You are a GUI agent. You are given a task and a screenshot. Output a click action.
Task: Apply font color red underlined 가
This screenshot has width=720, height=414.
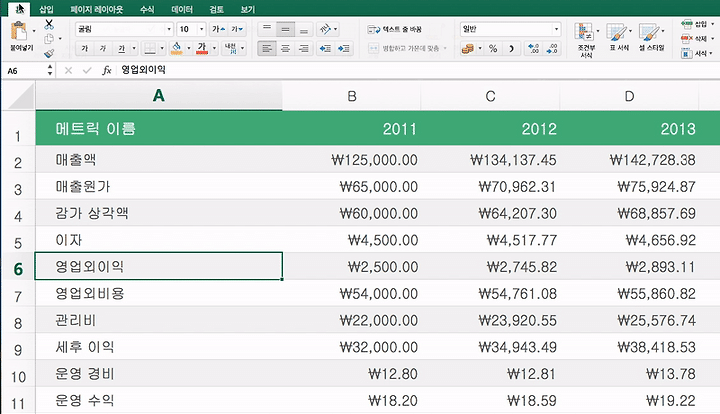point(202,48)
